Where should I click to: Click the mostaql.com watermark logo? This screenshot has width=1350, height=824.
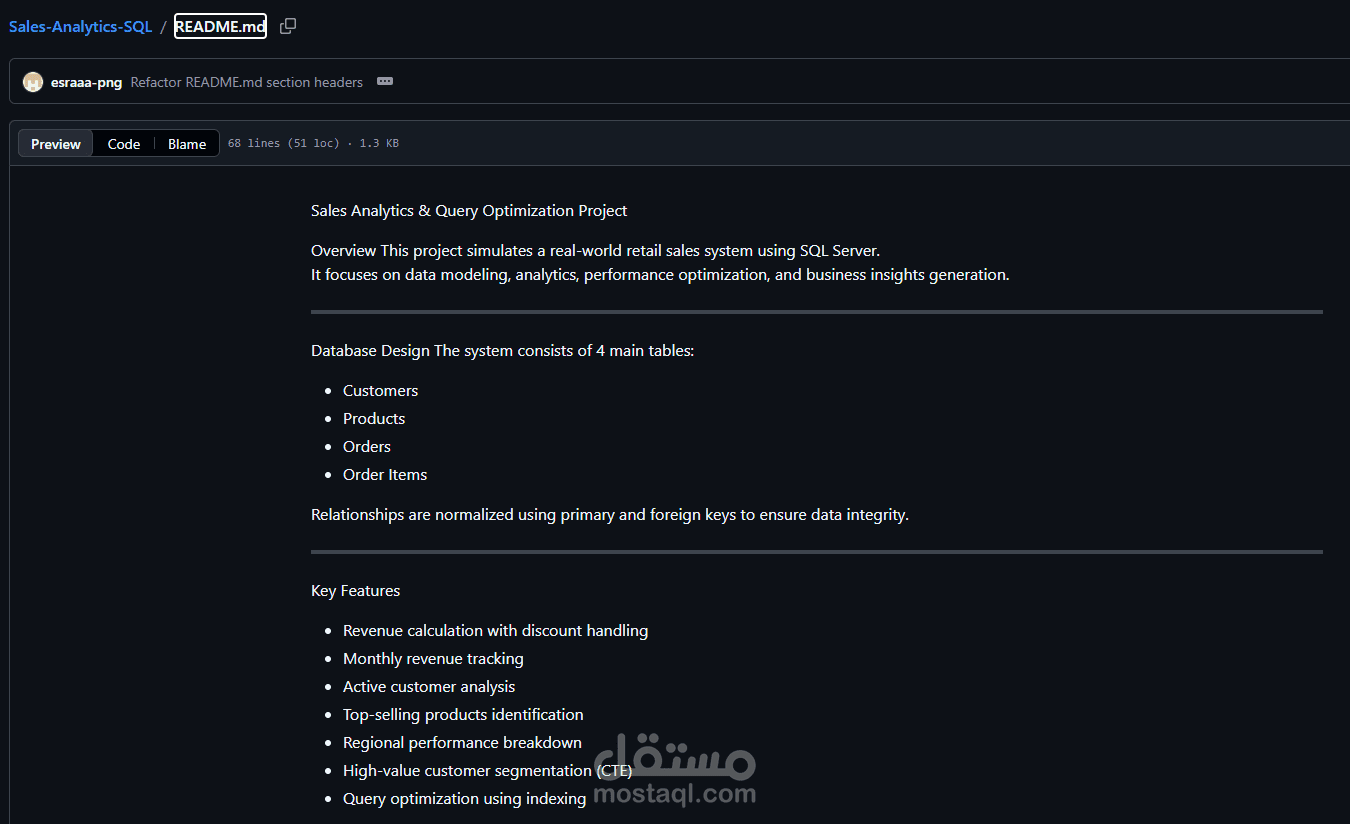(675, 770)
